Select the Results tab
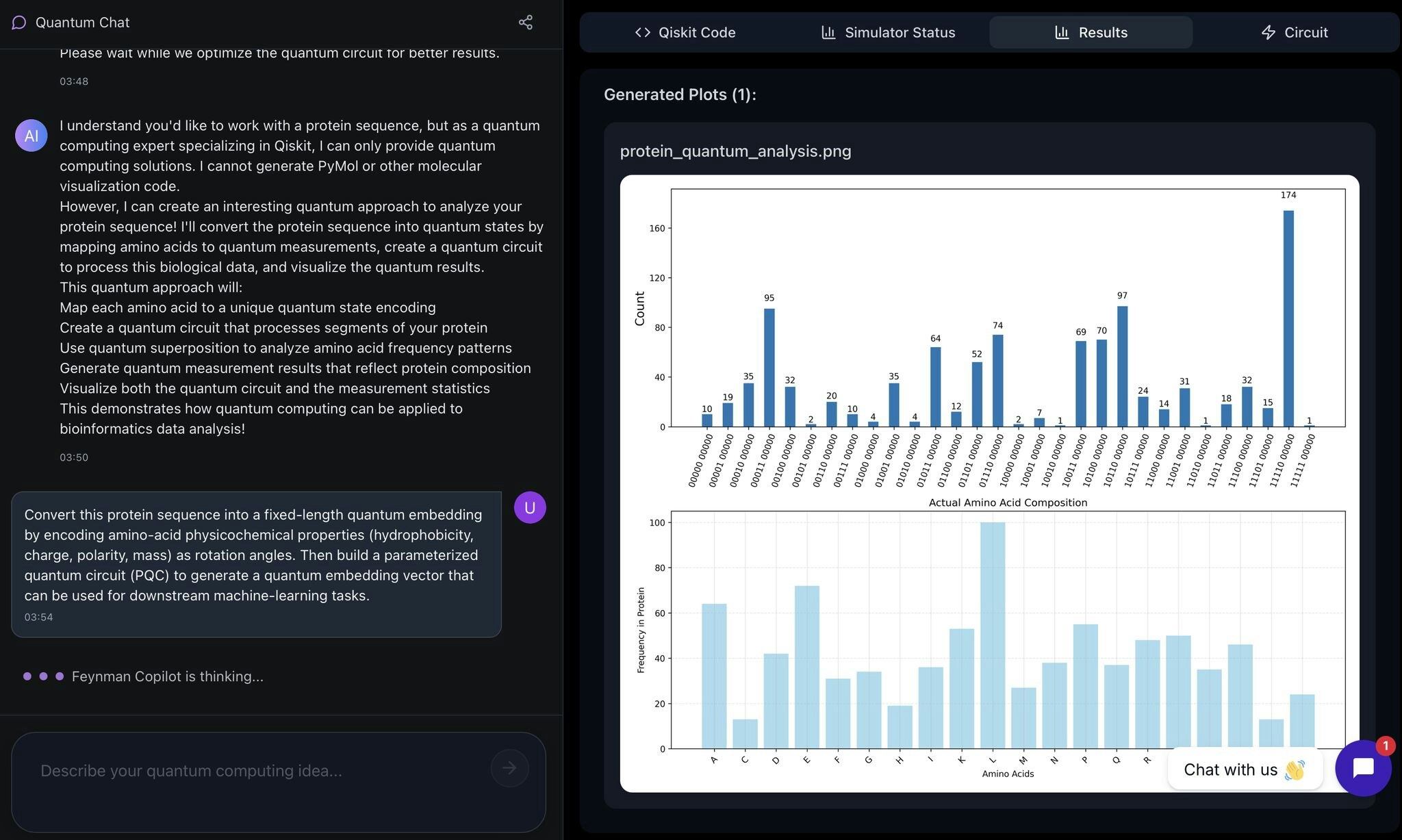 click(x=1091, y=32)
